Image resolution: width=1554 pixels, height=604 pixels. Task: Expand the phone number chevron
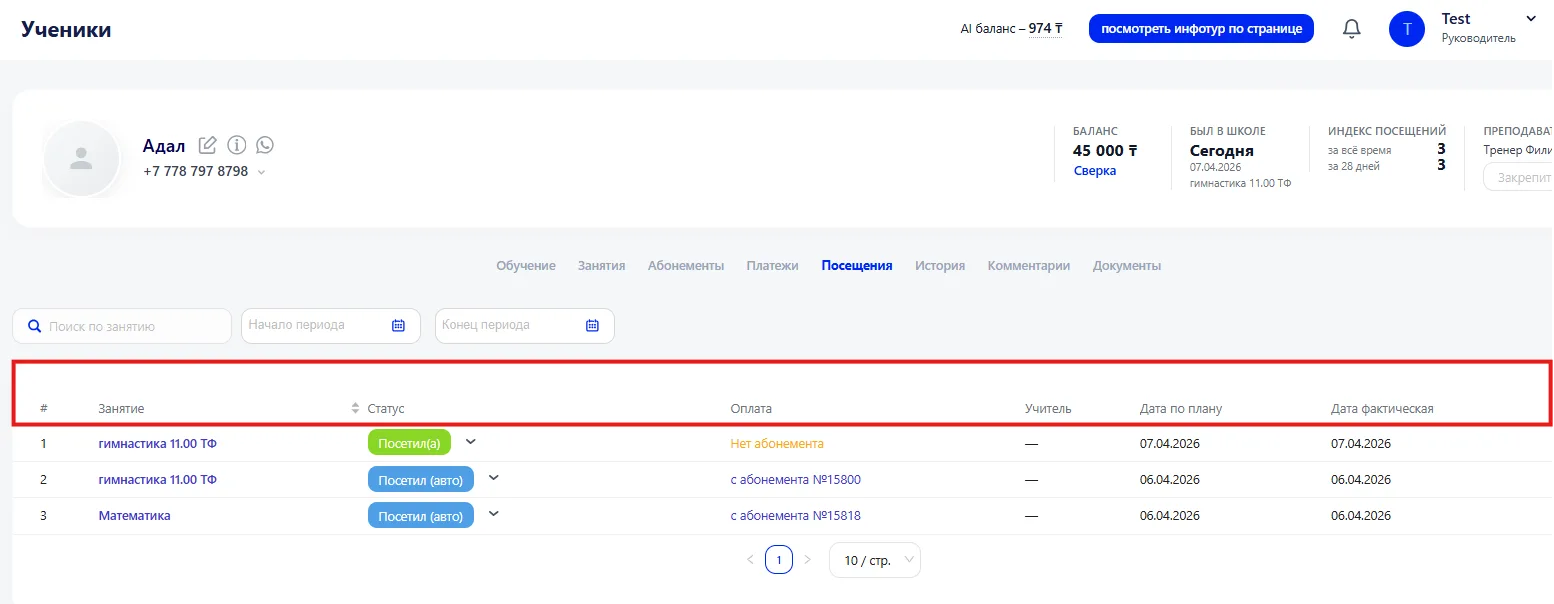click(261, 172)
